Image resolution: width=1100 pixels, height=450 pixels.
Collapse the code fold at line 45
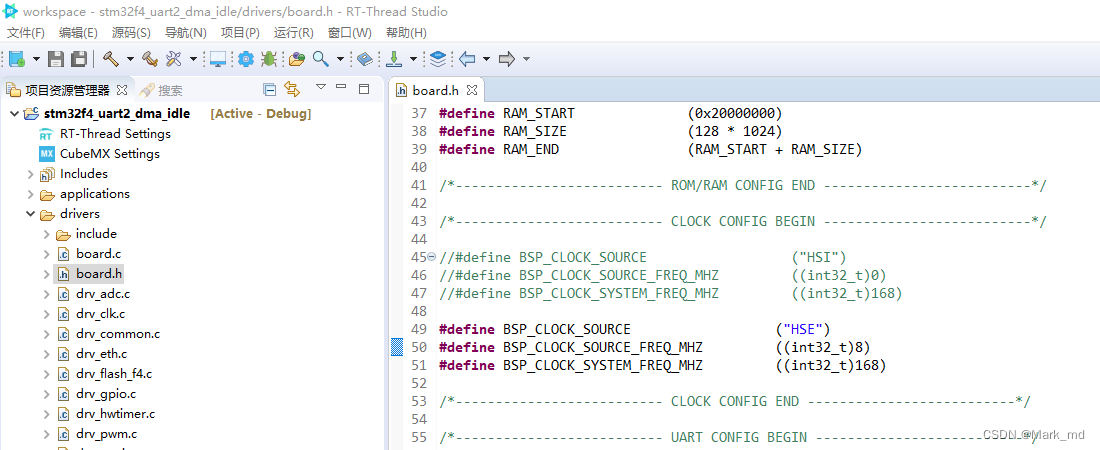[431, 257]
